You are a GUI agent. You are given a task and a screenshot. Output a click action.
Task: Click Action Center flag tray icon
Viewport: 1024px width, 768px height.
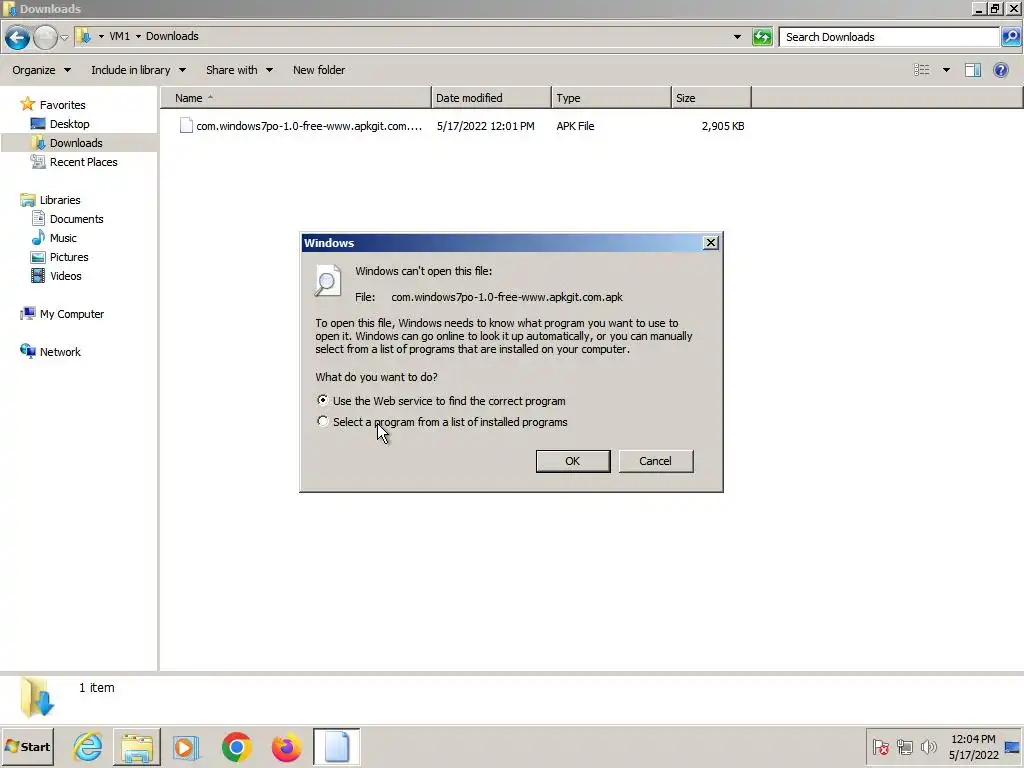(880, 746)
